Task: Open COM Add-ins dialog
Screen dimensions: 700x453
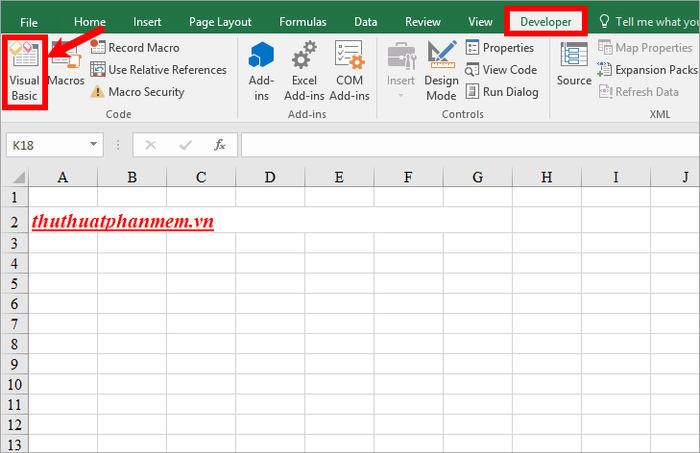Action: pos(350,71)
